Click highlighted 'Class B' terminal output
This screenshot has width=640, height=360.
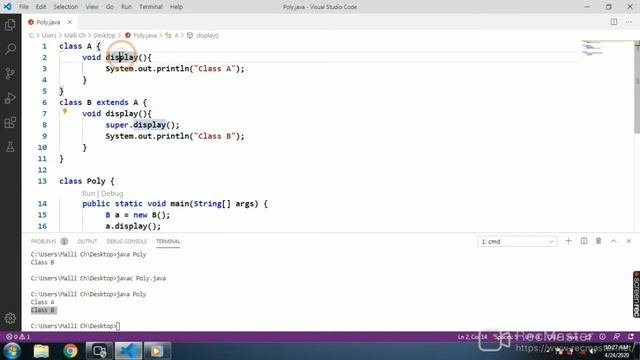43,310
